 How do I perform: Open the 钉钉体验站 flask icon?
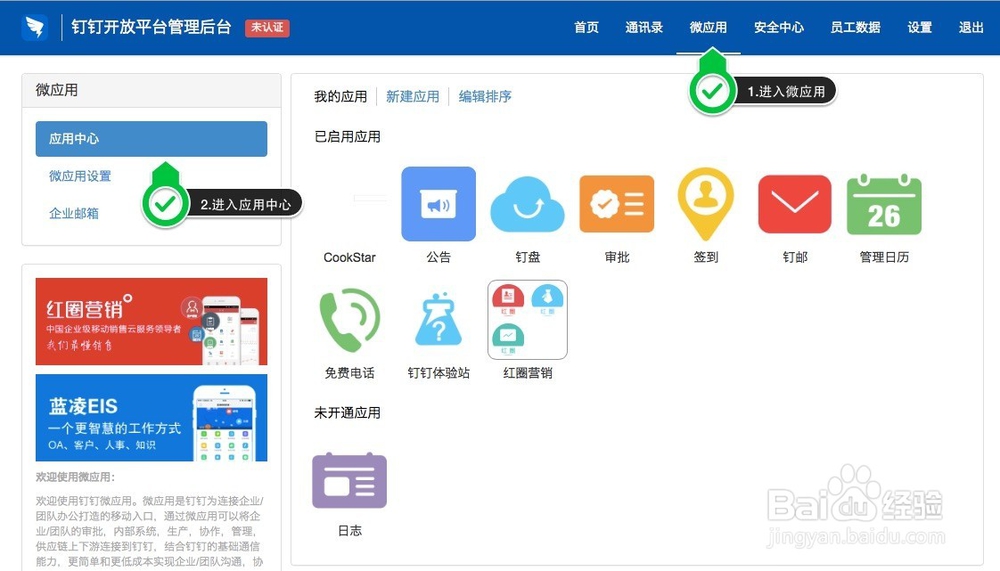[438, 319]
